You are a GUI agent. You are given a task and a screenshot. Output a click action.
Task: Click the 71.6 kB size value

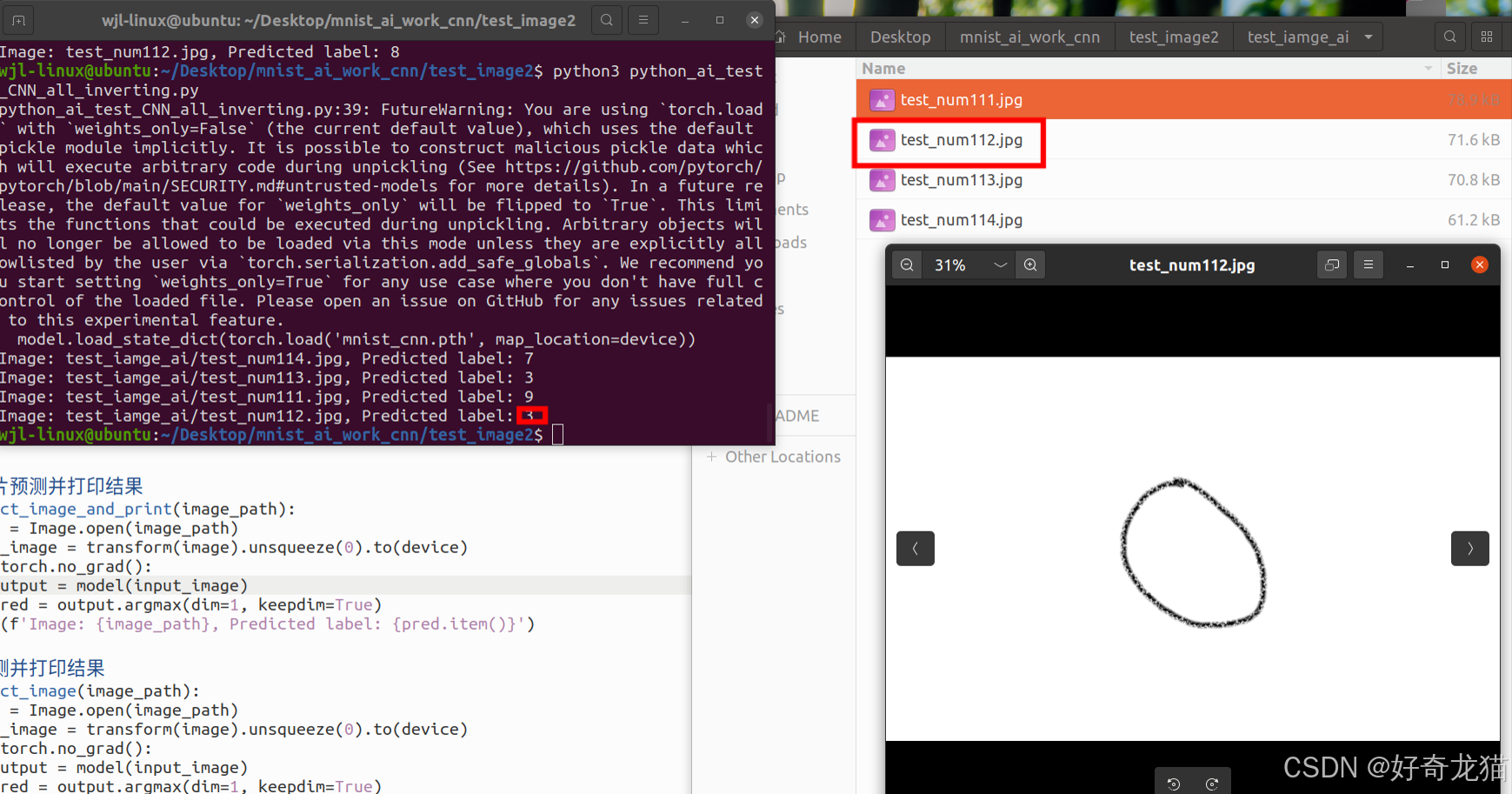pos(1473,140)
